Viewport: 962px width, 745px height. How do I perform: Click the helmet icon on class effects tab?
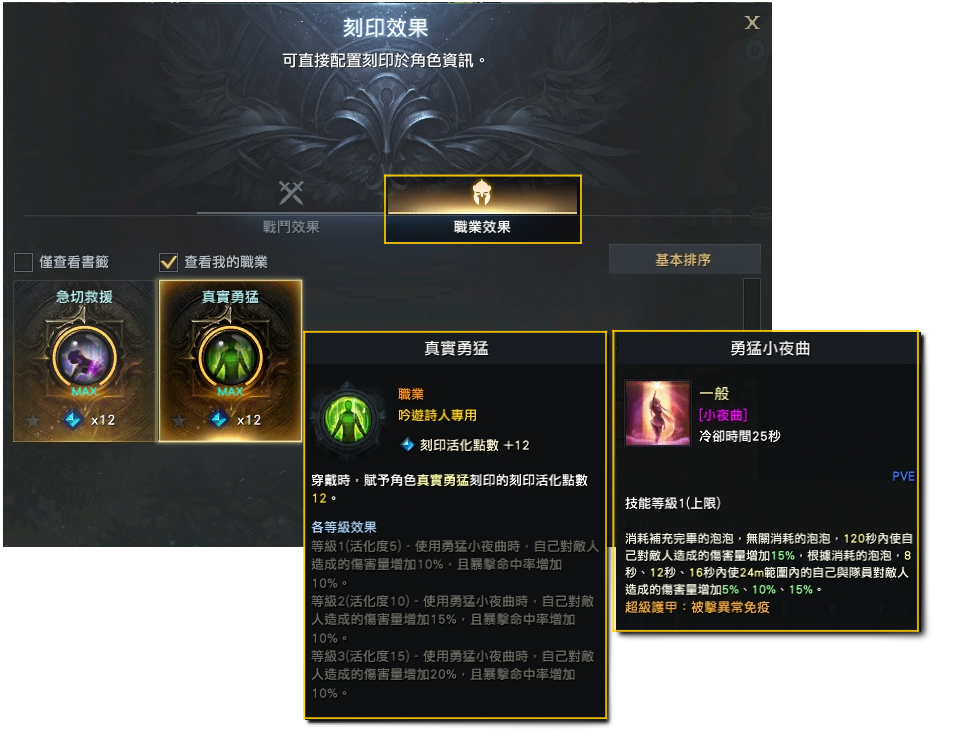pos(482,193)
